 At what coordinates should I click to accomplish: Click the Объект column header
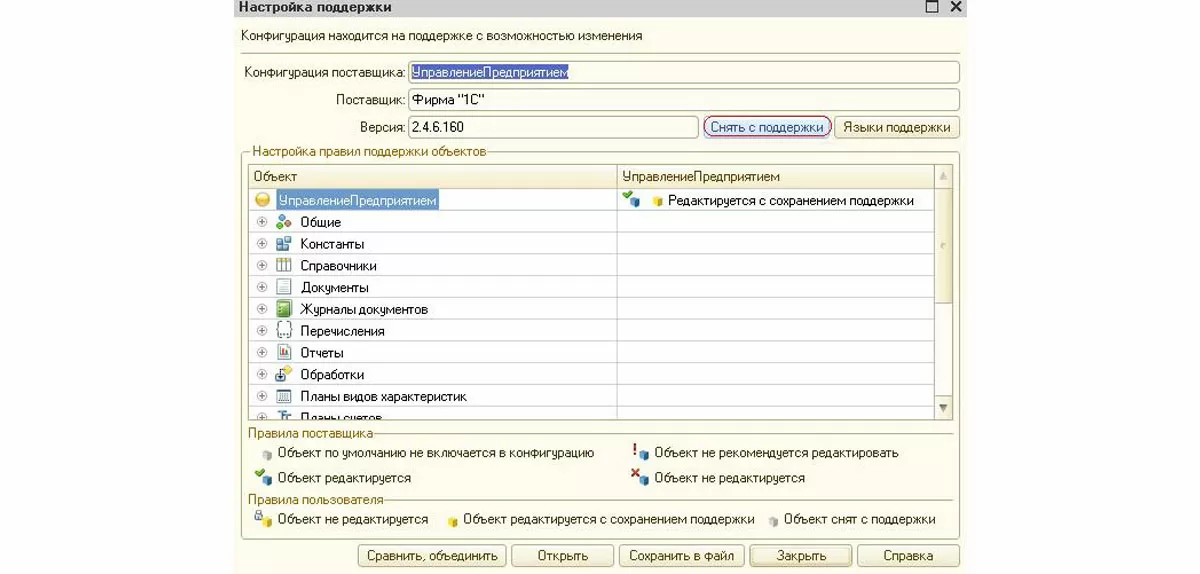432,177
